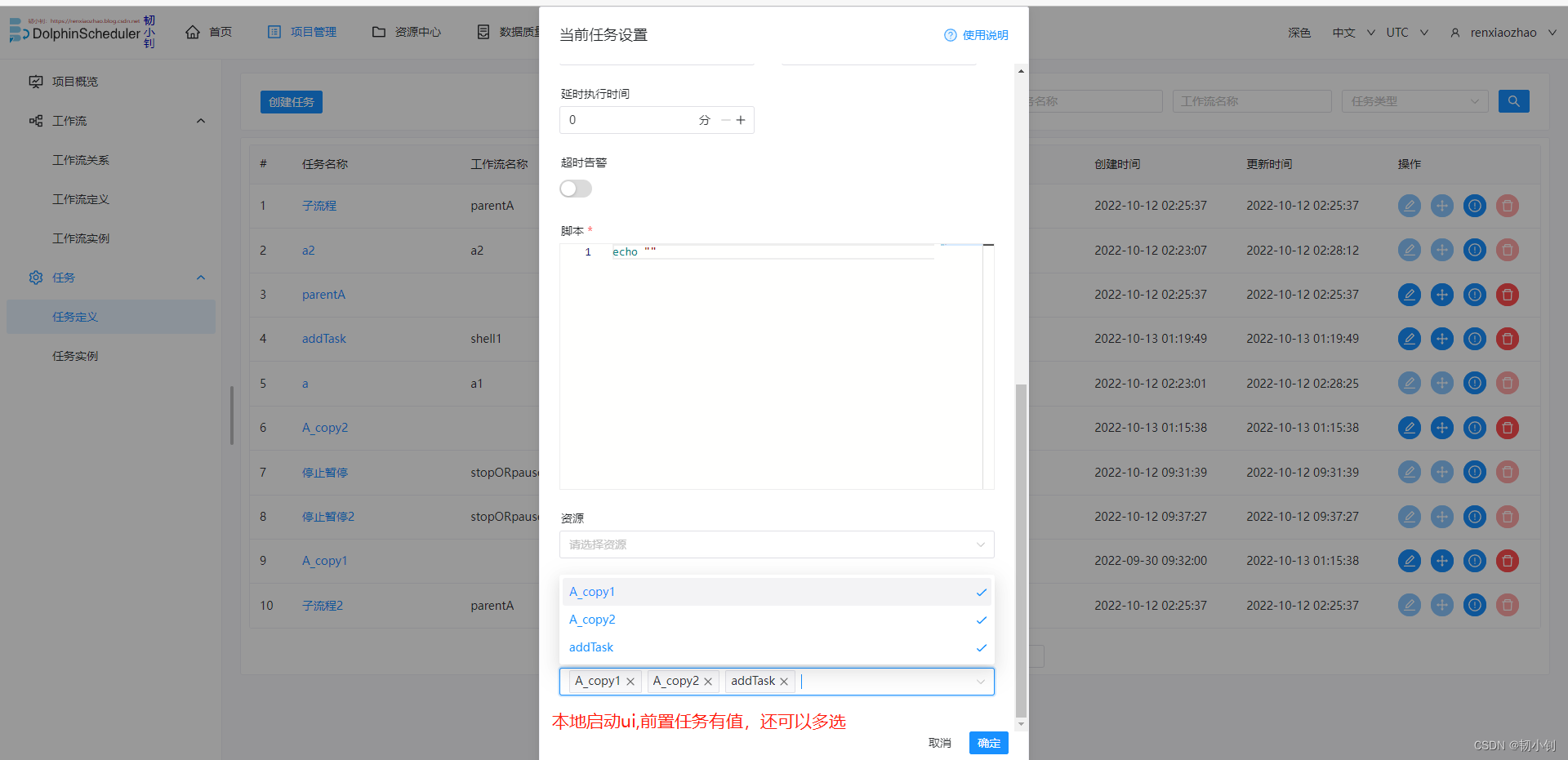Click into the script editor line 1
1568x760 pixels.
pyautogui.click(x=773, y=252)
